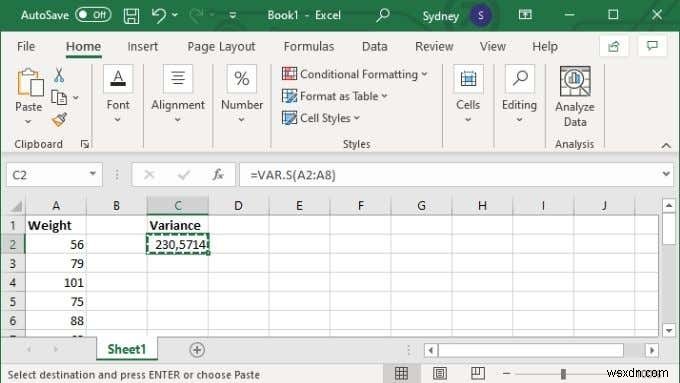Image resolution: width=680 pixels, height=383 pixels.
Task: Click the Analyze Data icon
Action: tap(575, 81)
